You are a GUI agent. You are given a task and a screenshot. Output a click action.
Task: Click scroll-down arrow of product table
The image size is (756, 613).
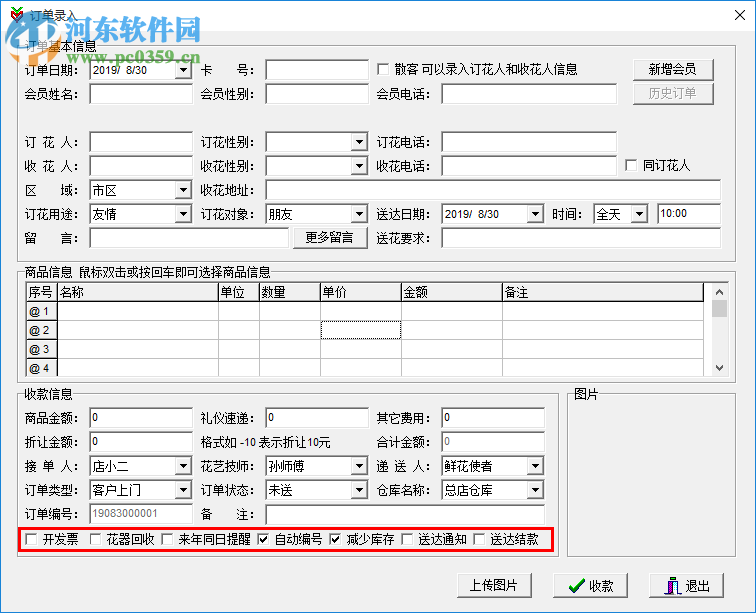tap(719, 368)
